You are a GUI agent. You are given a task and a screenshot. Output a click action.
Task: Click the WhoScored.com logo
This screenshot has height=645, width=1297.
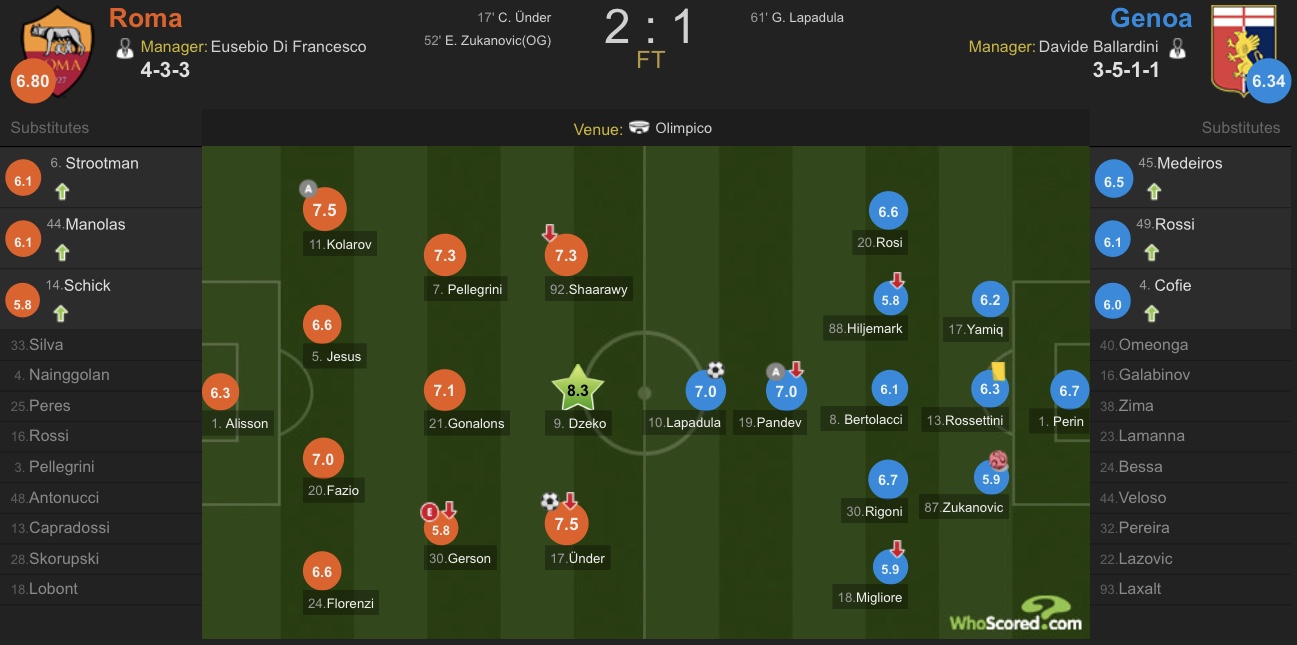pos(1015,614)
